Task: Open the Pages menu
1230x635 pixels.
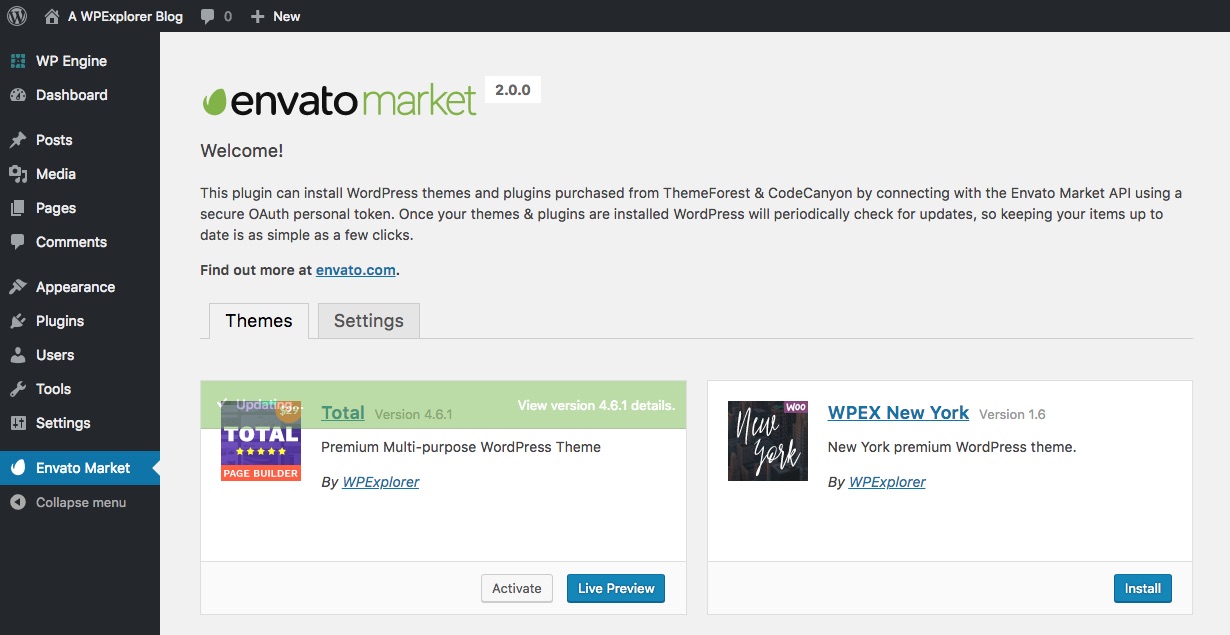Action: point(80,208)
